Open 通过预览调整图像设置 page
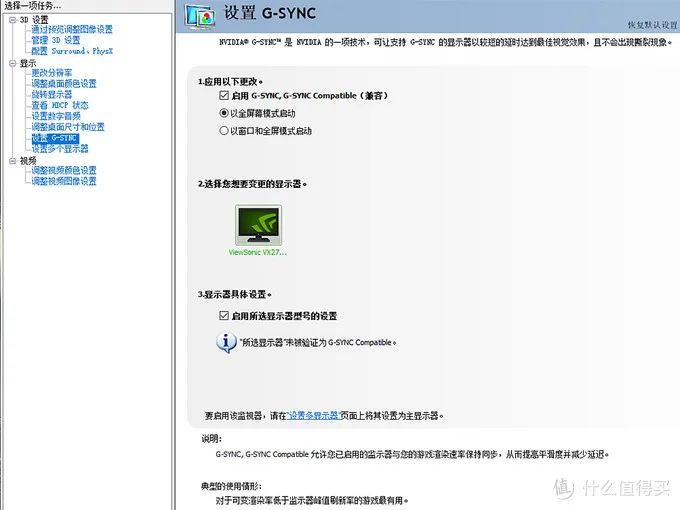The height and width of the screenshot is (510, 680). (x=72, y=29)
